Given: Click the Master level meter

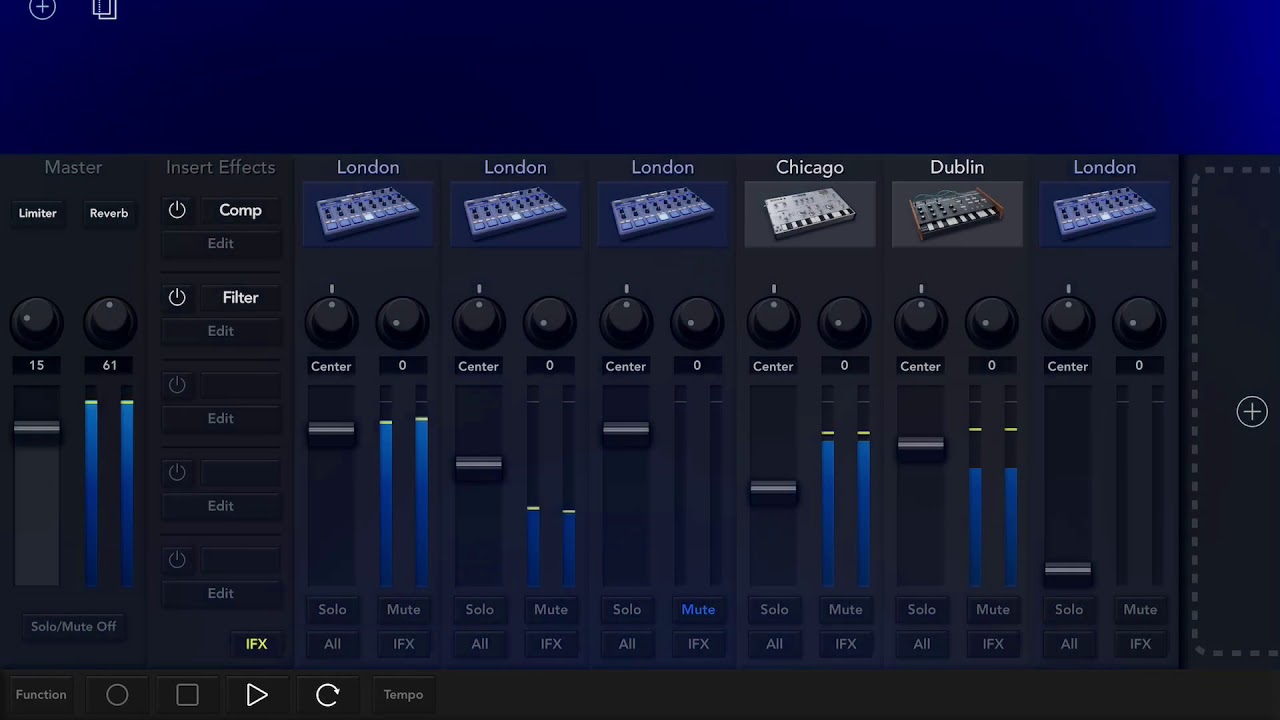Looking at the screenshot, I should tap(109, 487).
